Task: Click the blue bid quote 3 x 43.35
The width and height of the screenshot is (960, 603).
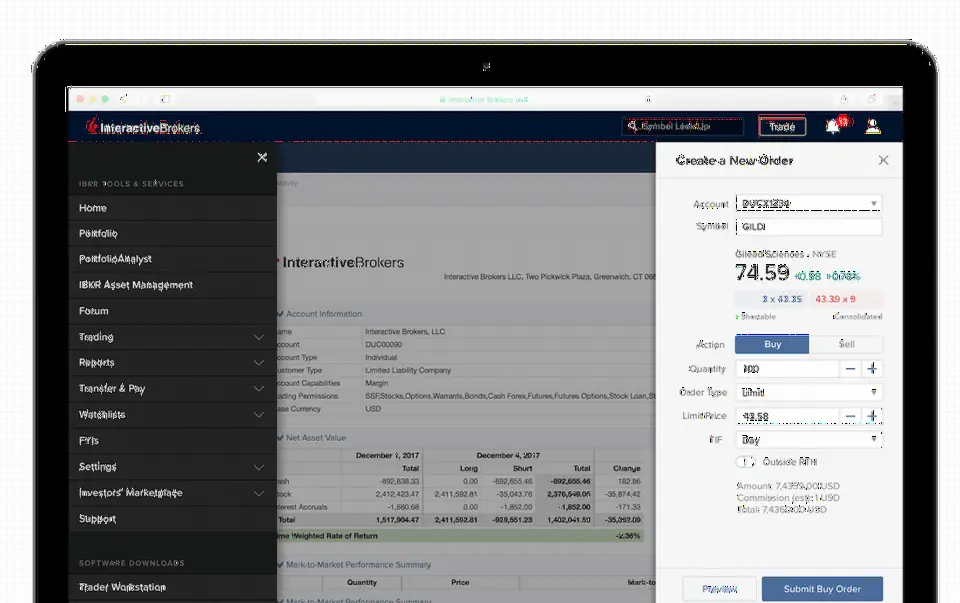Action: [x=772, y=299]
